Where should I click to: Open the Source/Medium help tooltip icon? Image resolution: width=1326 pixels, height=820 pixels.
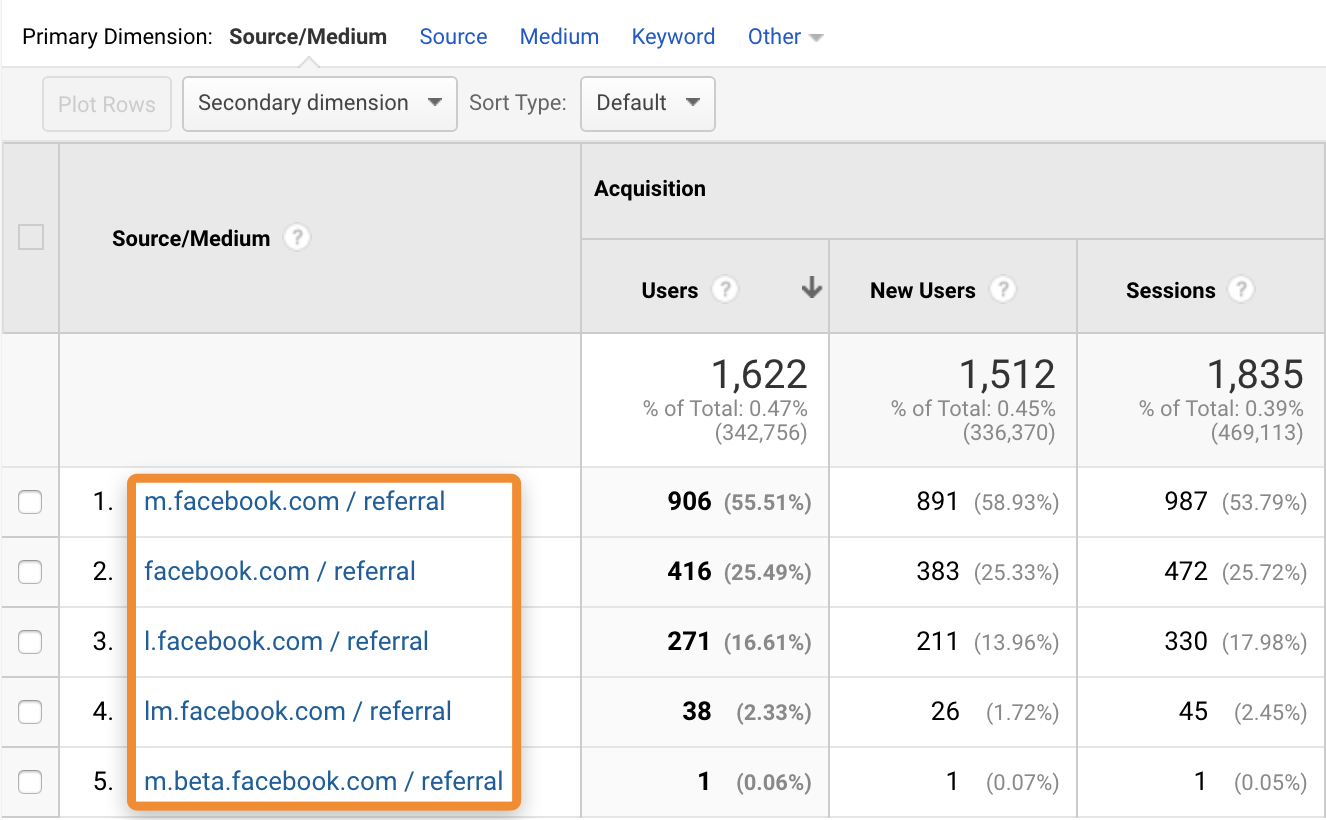(297, 237)
